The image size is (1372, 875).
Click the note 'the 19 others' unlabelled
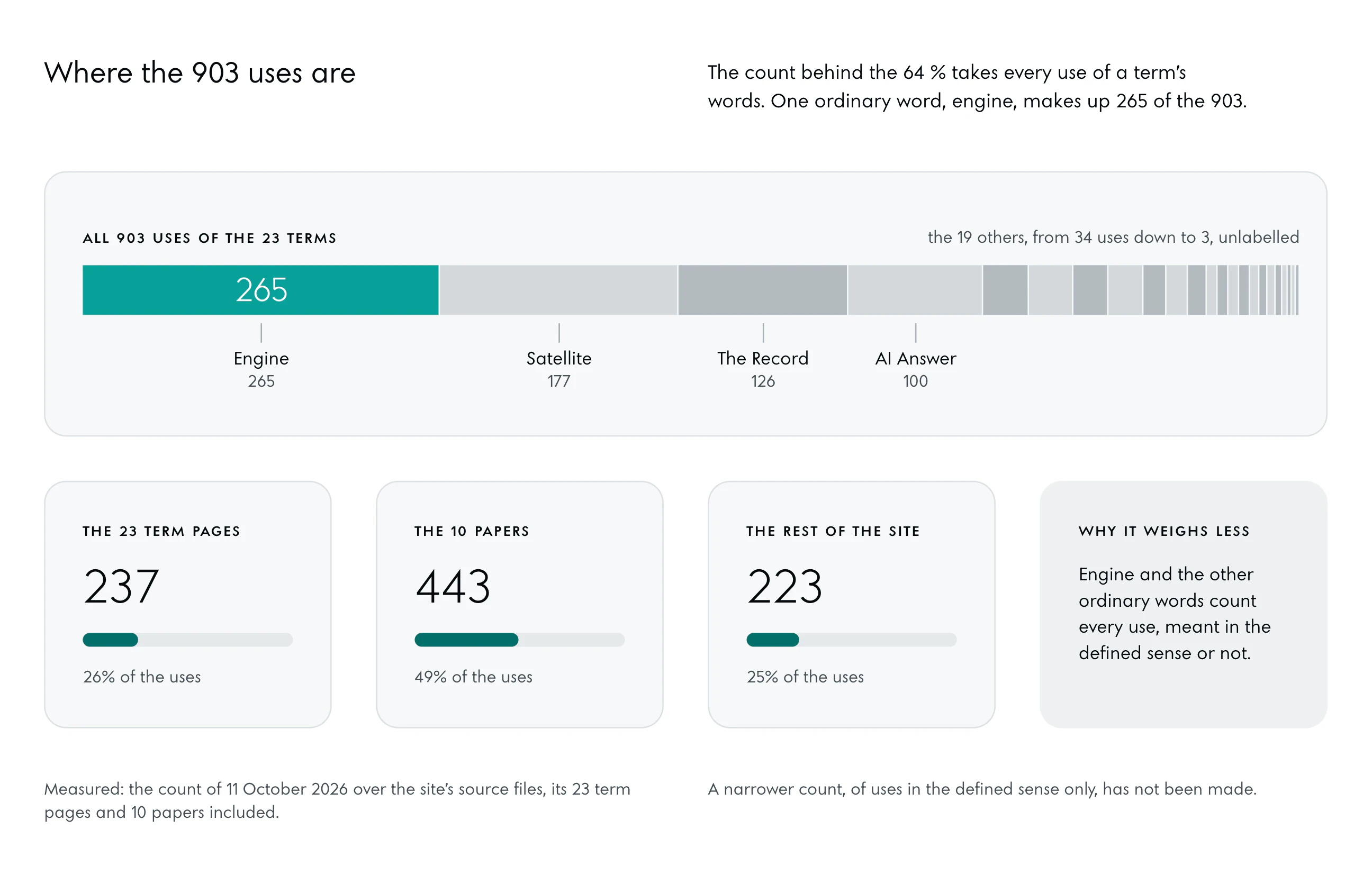tap(1113, 237)
